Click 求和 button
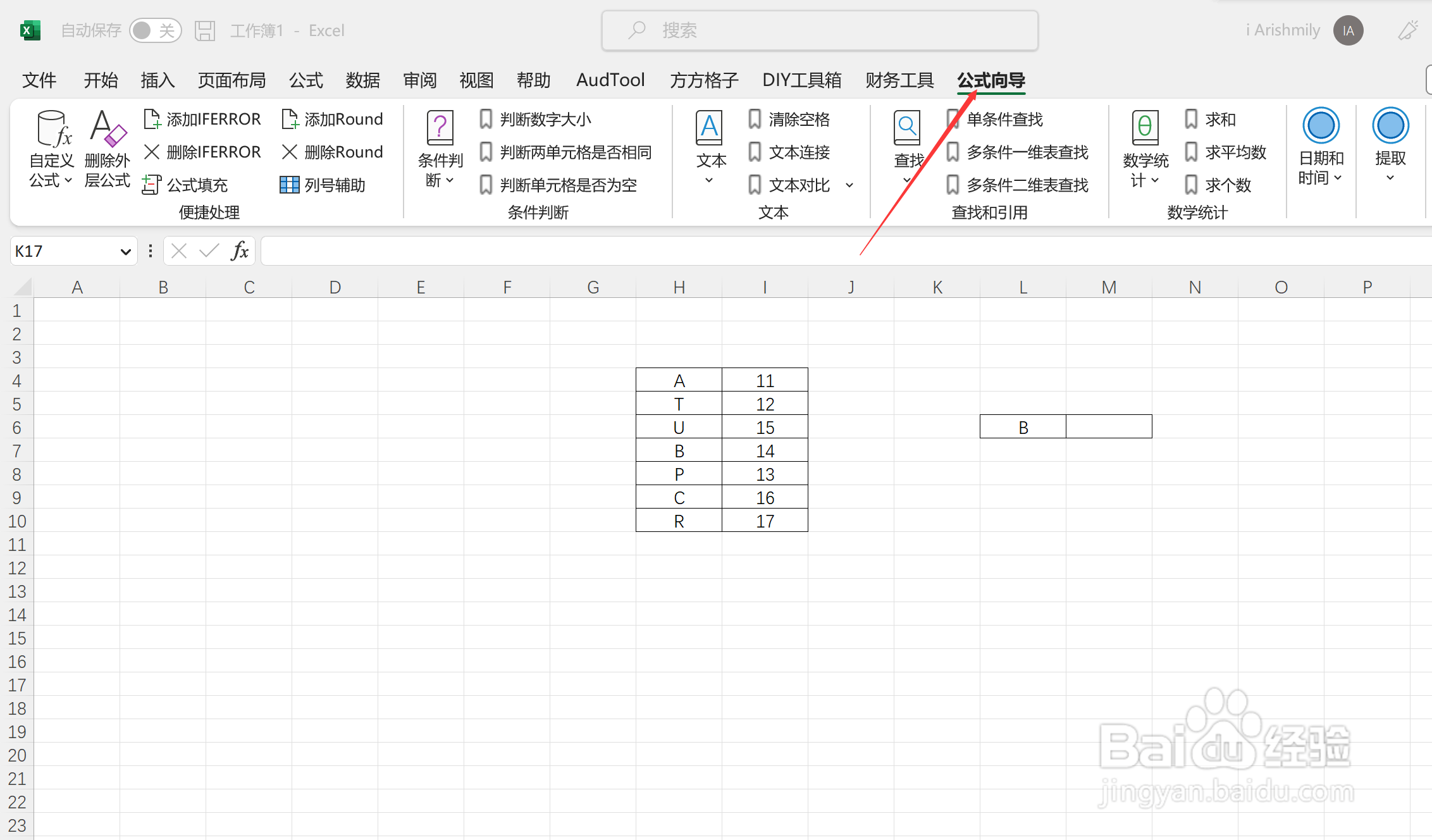The width and height of the screenshot is (1432, 840). tap(1210, 119)
